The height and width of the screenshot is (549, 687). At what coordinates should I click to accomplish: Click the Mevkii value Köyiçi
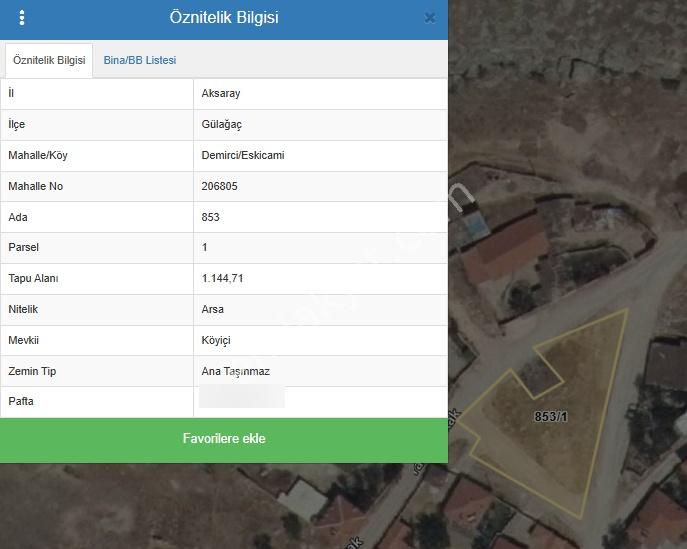click(216, 340)
